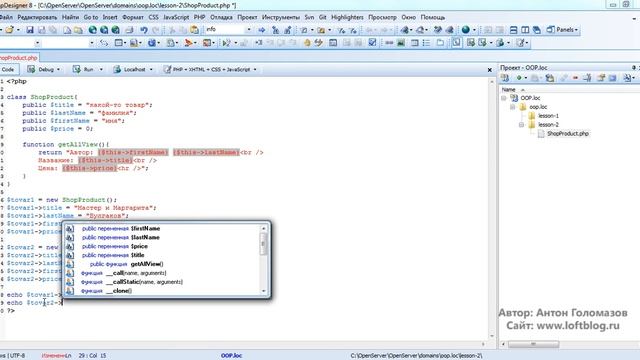The image size is (640, 360).
Task: Click the blue right-arrow go icon
Action: pos(262,30)
